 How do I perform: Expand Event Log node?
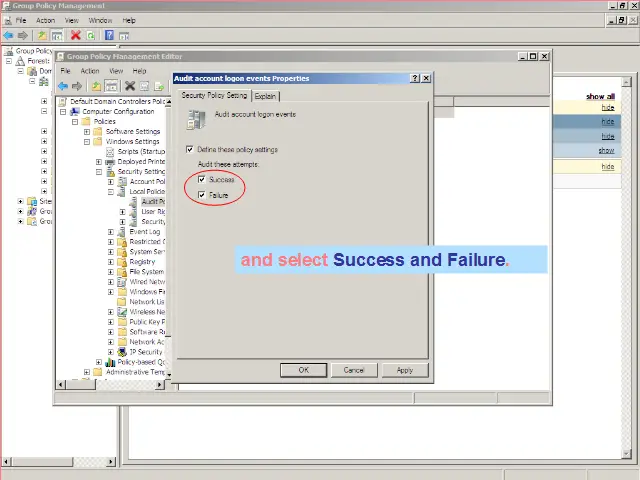(111, 232)
